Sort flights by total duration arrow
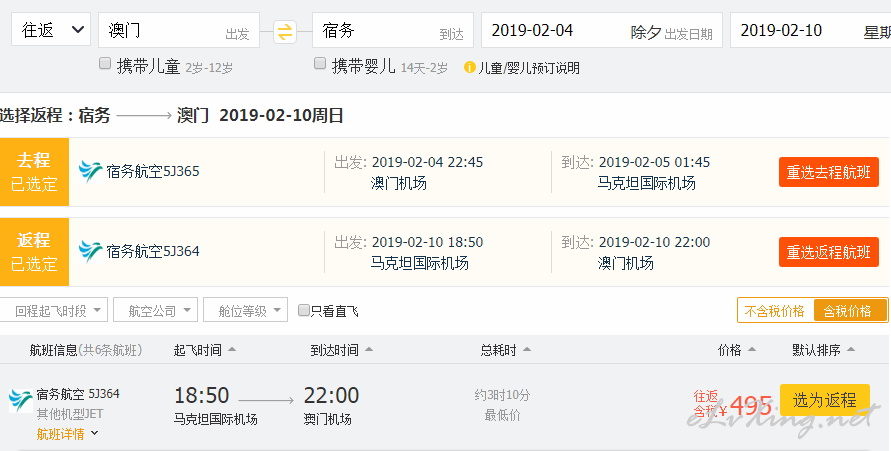Viewport: 891px width, 451px height. click(x=527, y=349)
